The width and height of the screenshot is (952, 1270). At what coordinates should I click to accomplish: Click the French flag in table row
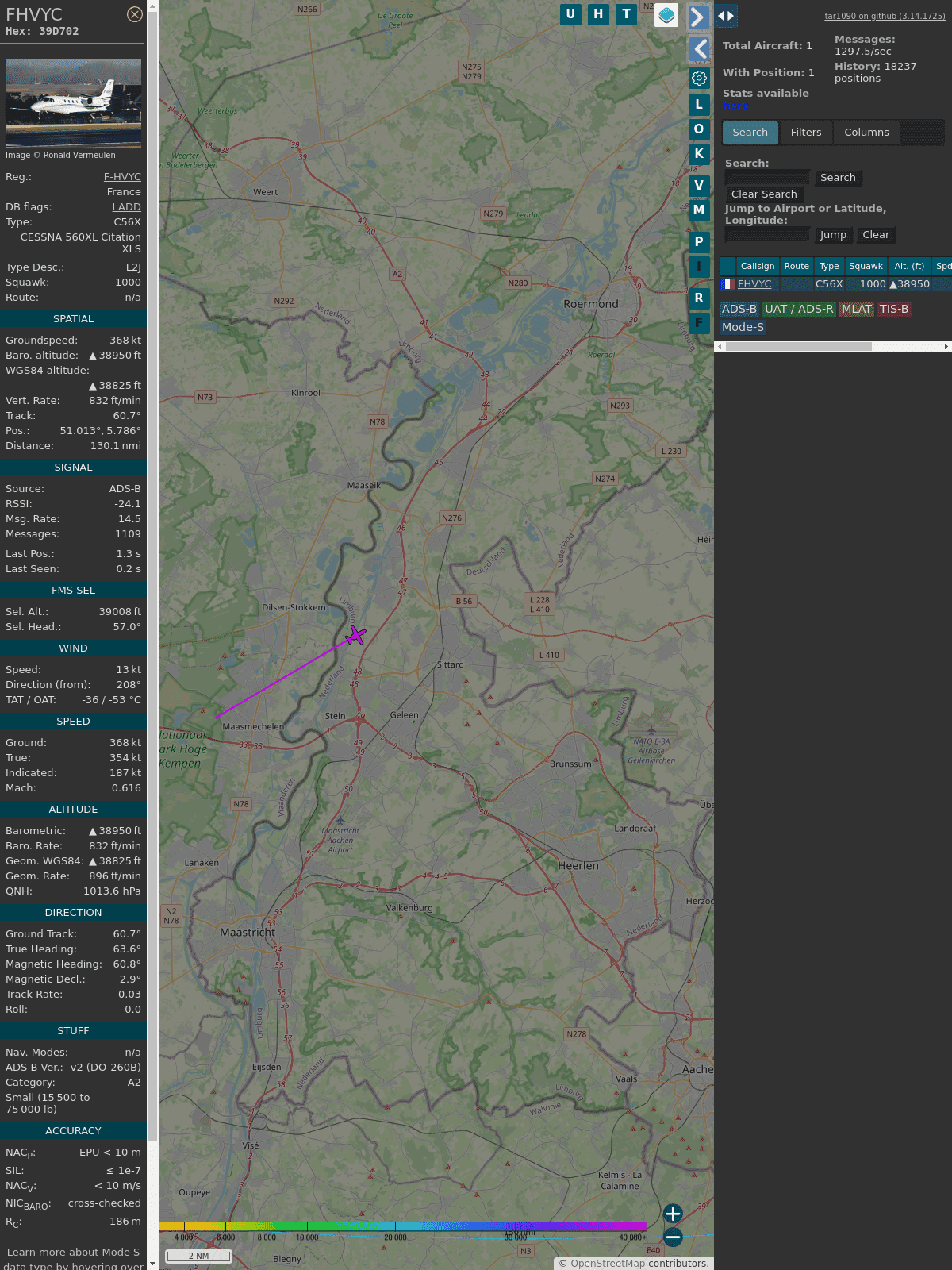tap(727, 284)
